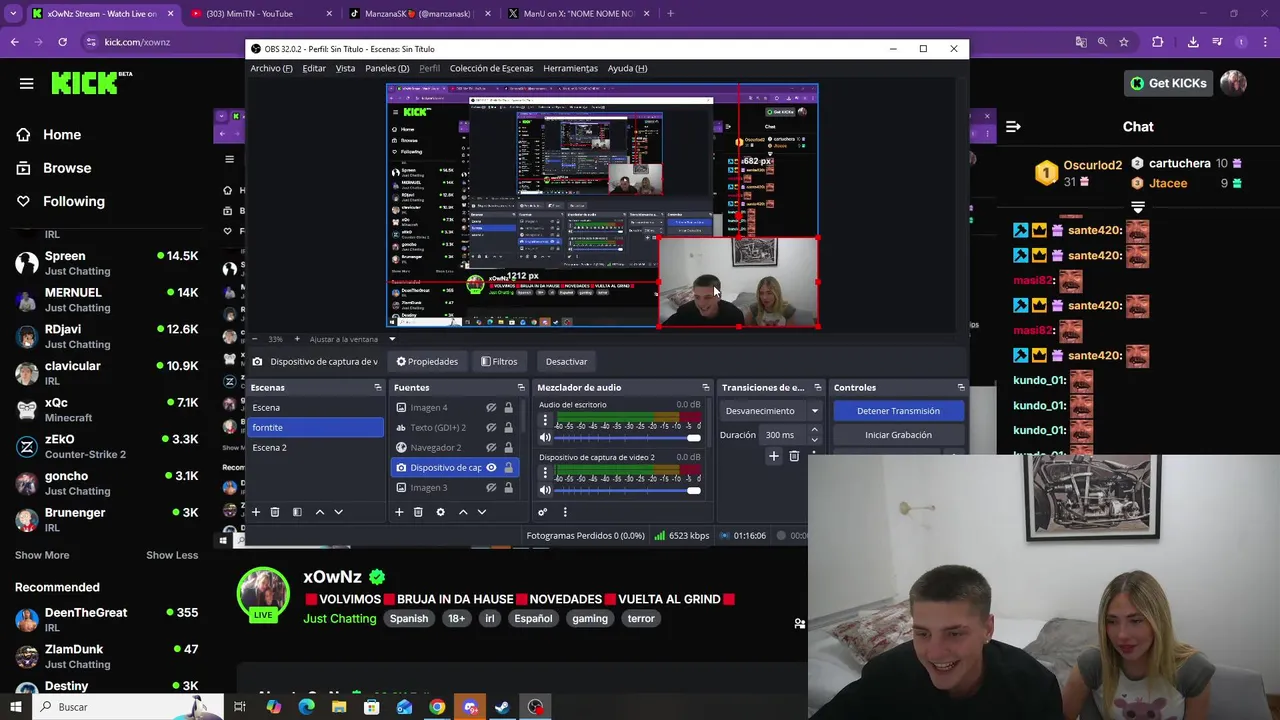This screenshot has width=1280, height=720.
Task: Add a new source in Fuentes panel
Action: point(399,512)
